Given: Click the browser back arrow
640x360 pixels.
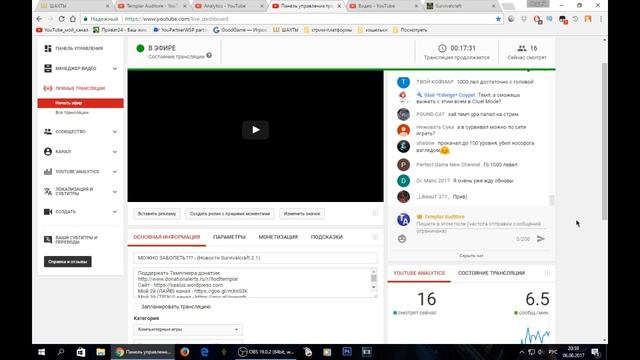Looking at the screenshot, I should pyautogui.click(x=39, y=19).
